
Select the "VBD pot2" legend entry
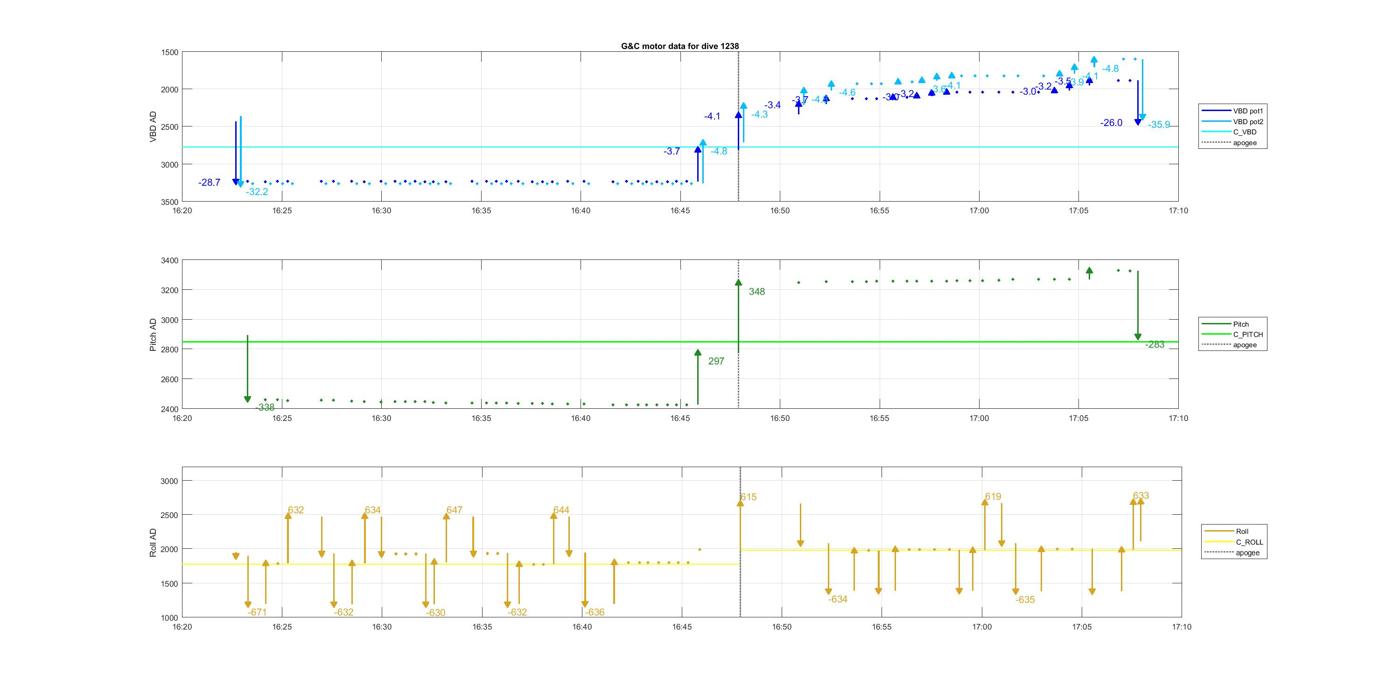(1246, 121)
